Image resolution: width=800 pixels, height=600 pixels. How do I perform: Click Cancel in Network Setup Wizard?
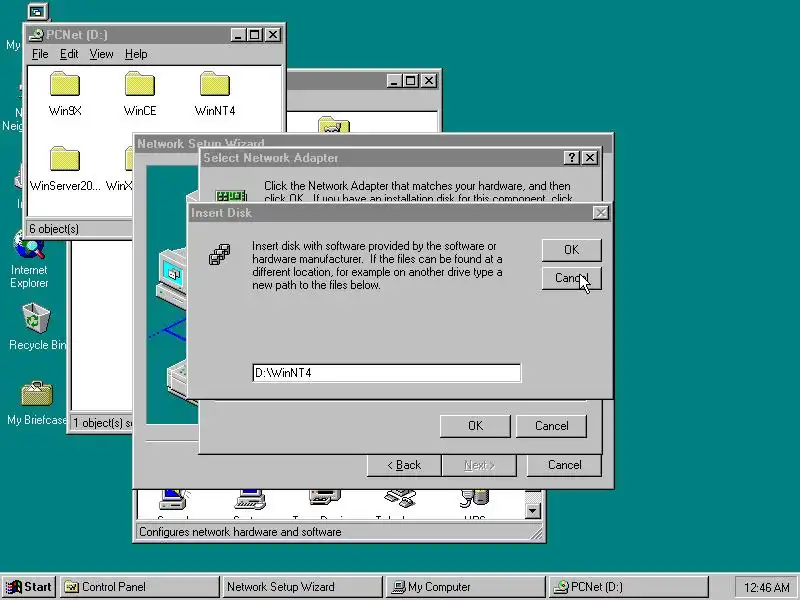point(564,465)
